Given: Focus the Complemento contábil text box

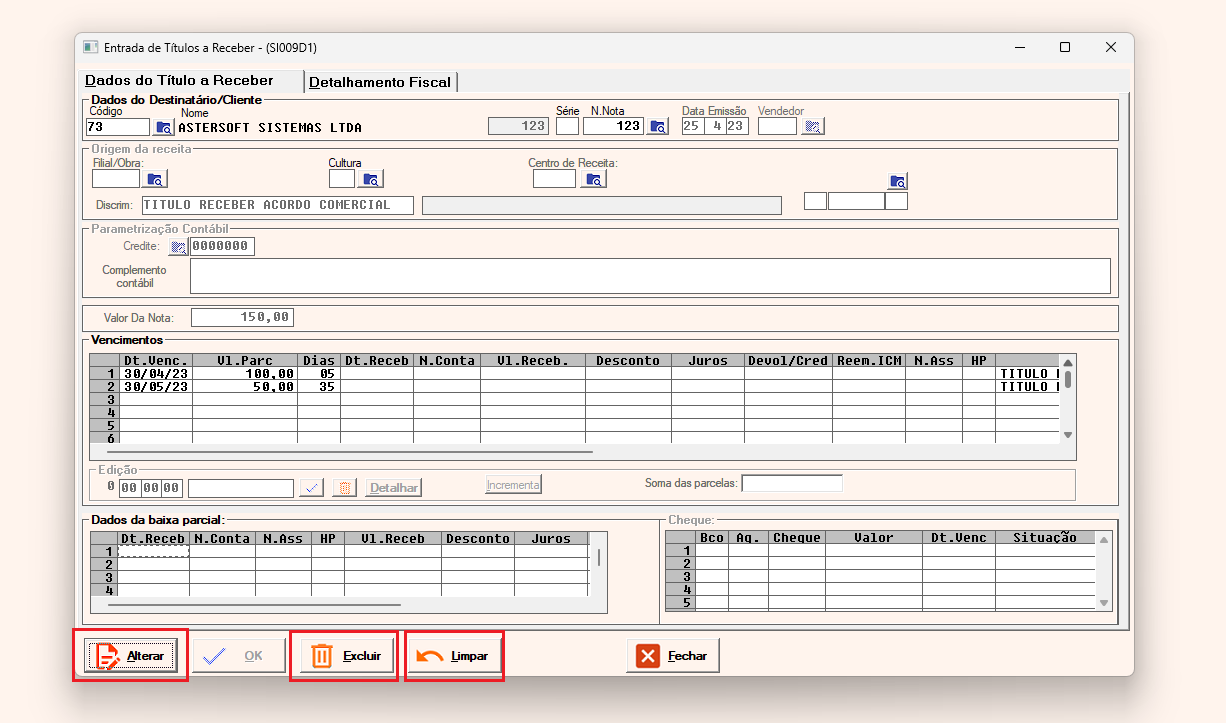Looking at the screenshot, I should click(x=650, y=276).
